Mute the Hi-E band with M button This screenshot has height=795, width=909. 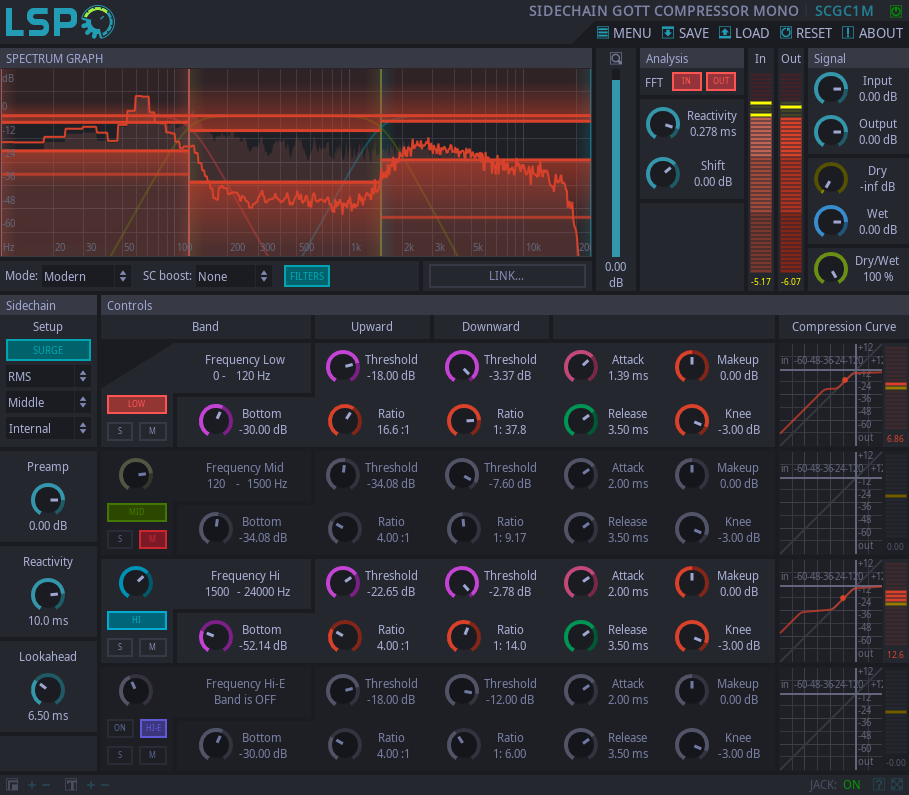tap(152, 754)
